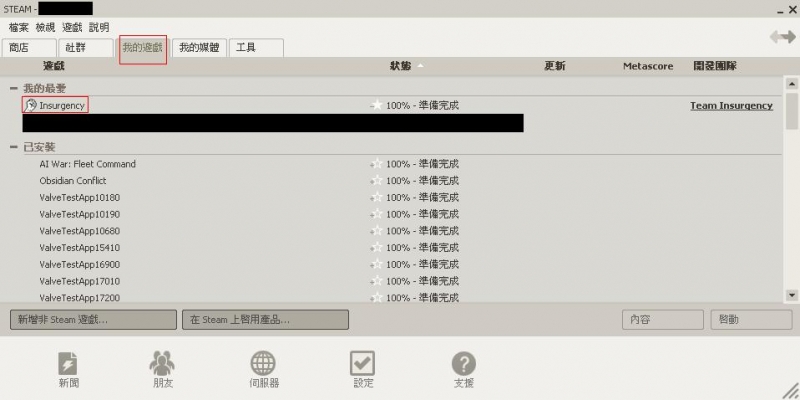Select ValveTestApp10680 in list
The width and height of the screenshot is (800, 400).
[80, 231]
